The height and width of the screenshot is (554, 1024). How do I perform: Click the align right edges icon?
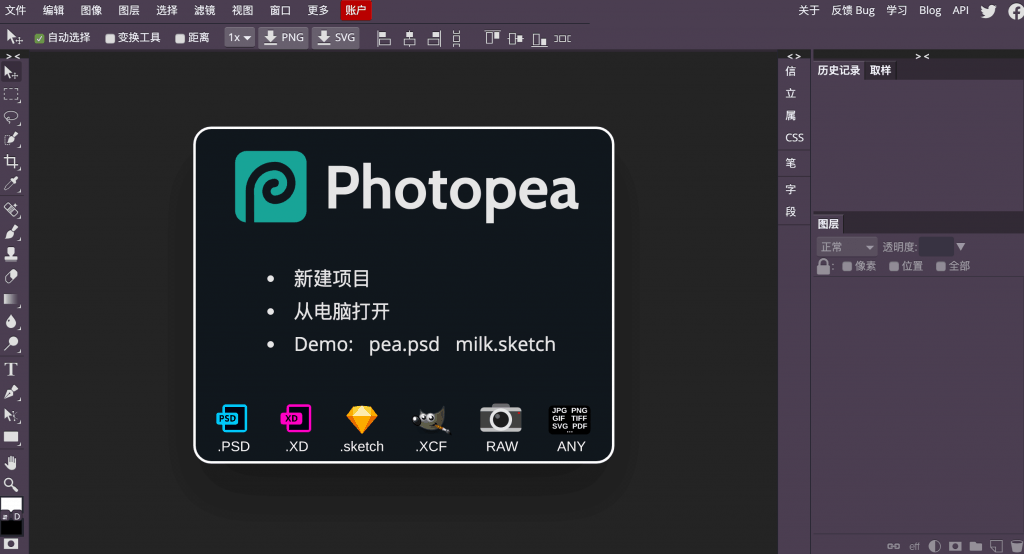tap(434, 39)
